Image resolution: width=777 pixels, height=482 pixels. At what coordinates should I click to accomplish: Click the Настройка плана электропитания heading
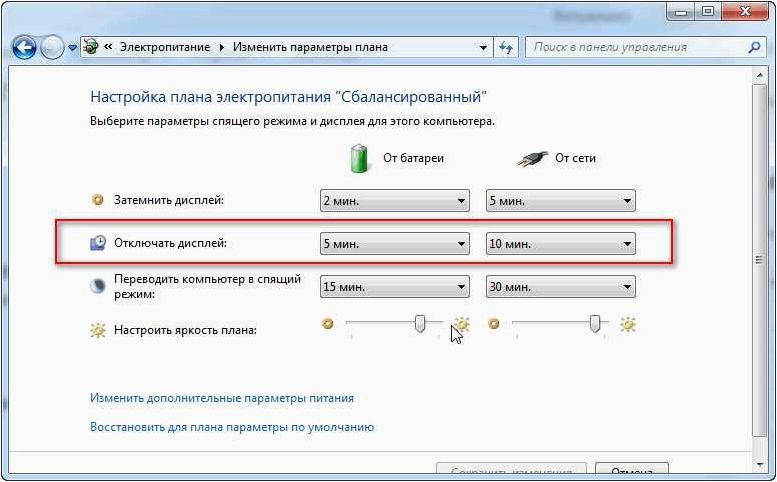point(288,97)
